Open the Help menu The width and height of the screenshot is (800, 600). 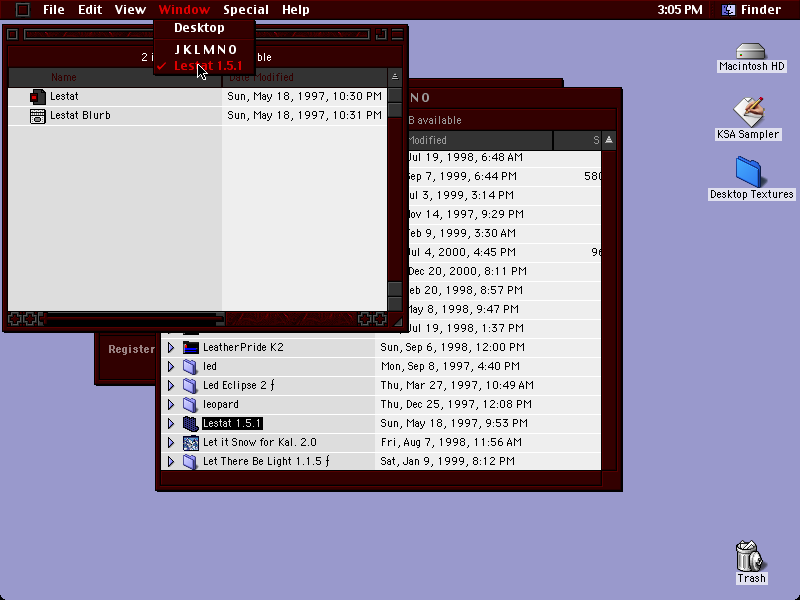[296, 10]
